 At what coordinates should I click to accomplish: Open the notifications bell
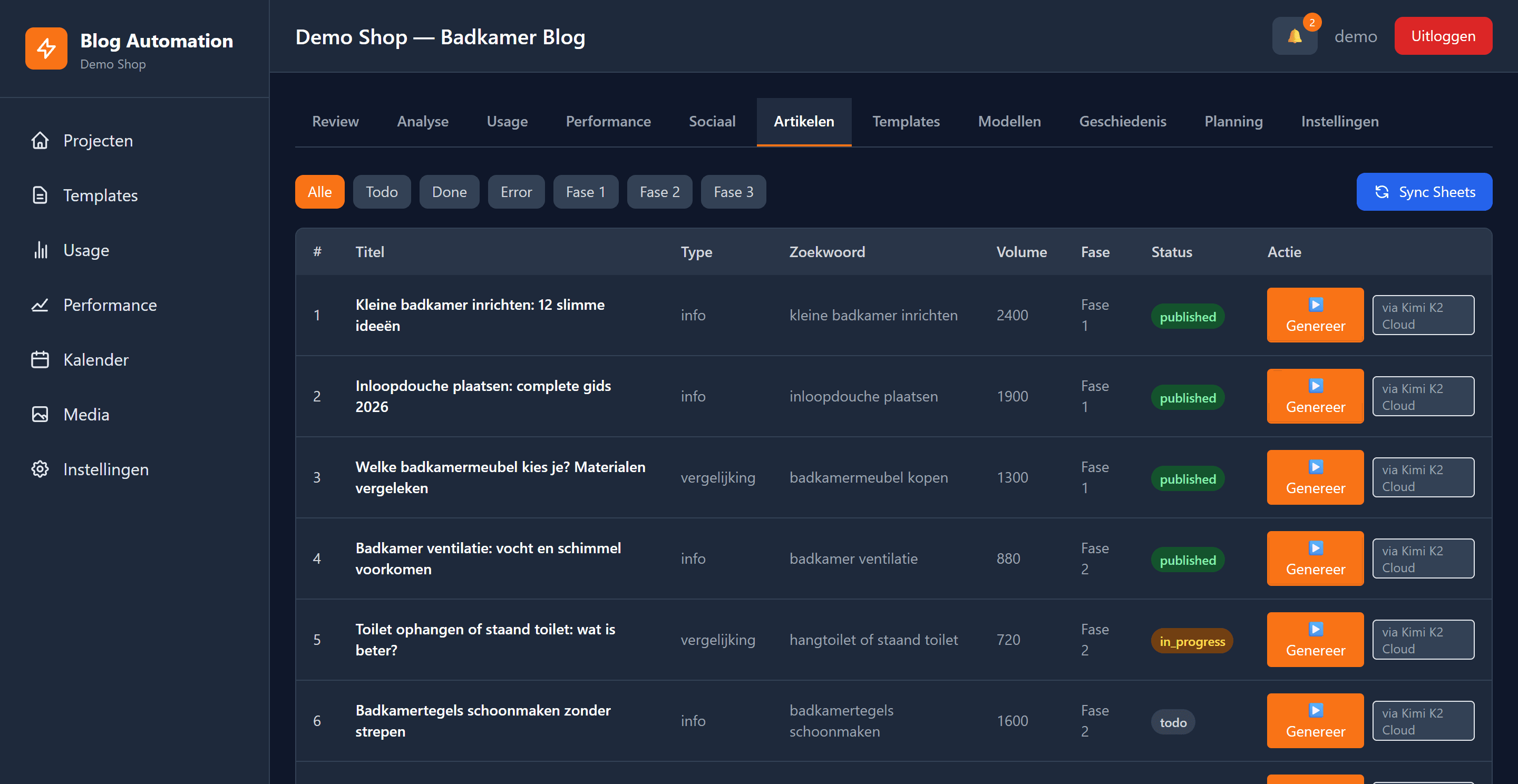tap(1295, 36)
